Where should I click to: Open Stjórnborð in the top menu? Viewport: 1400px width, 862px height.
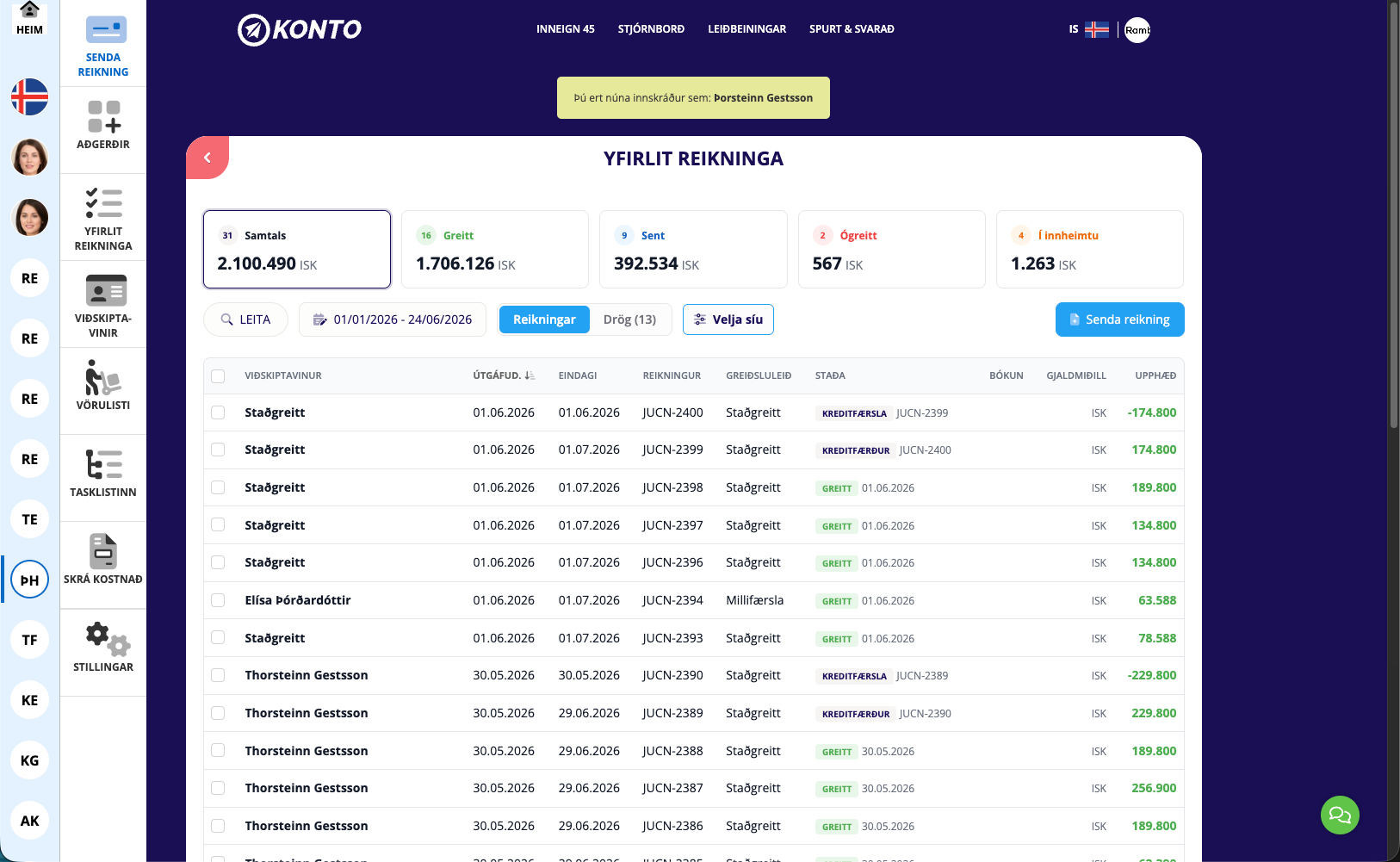651,29
